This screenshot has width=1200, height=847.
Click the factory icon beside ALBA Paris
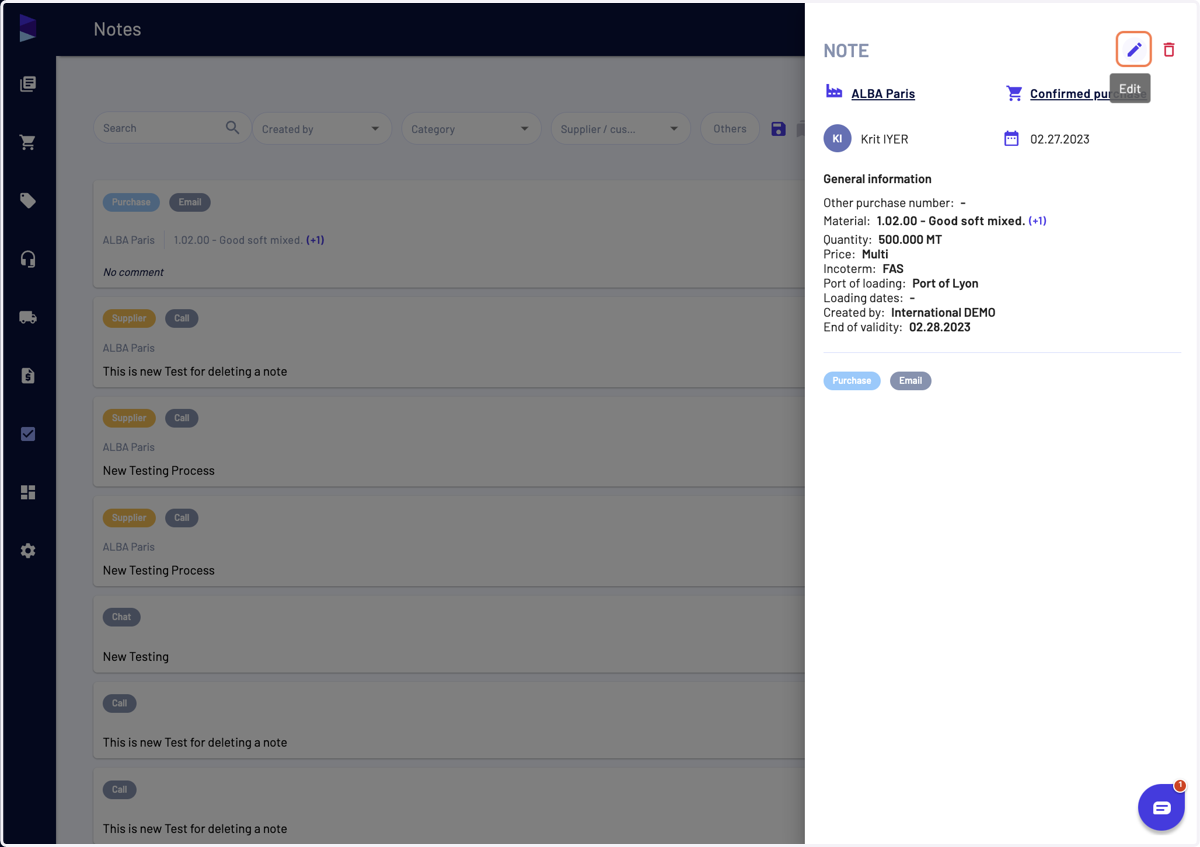pyautogui.click(x=834, y=92)
